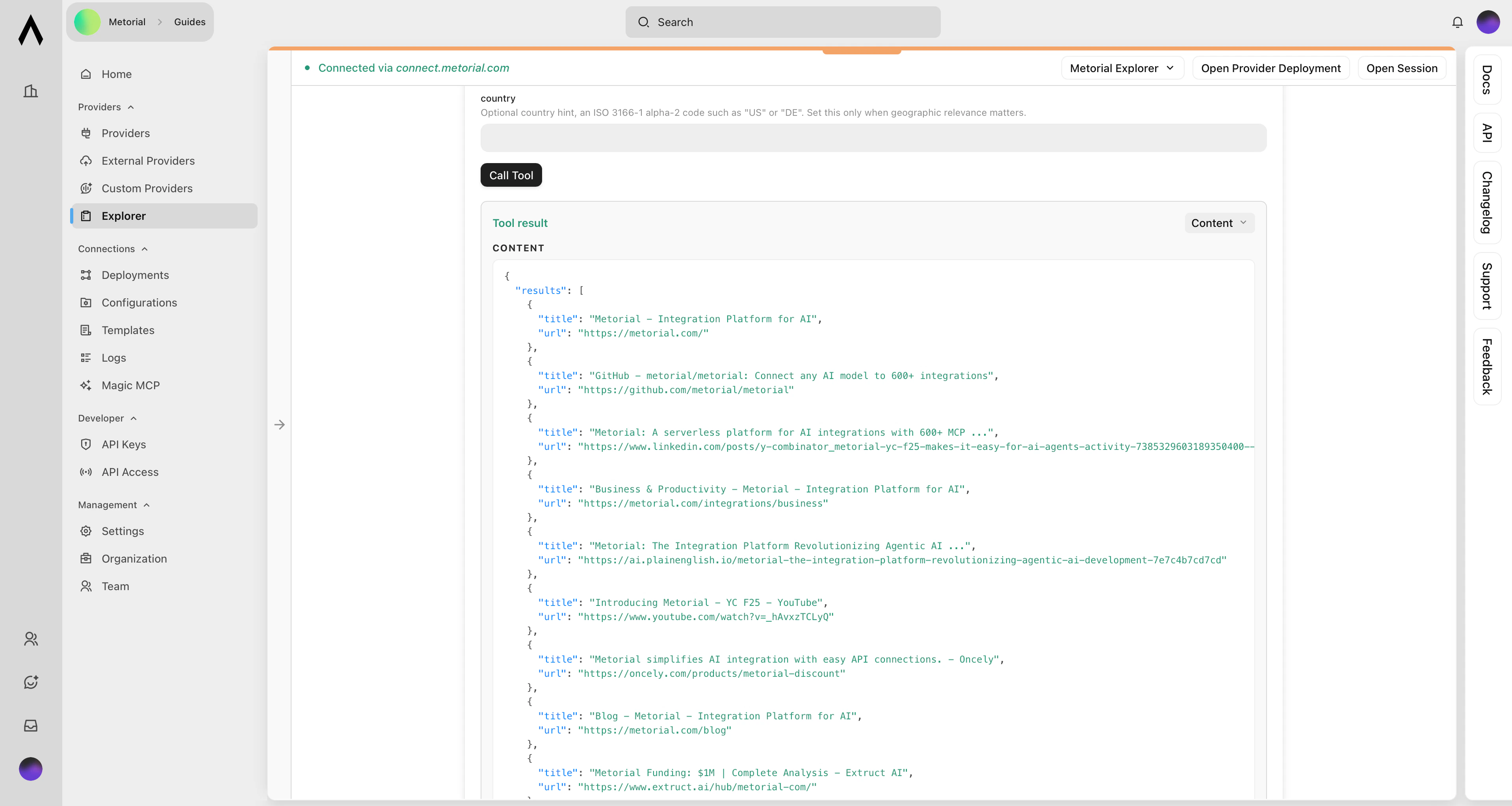Click the user avatar in the top right
Image resolution: width=1512 pixels, height=806 pixels.
pos(1488,22)
